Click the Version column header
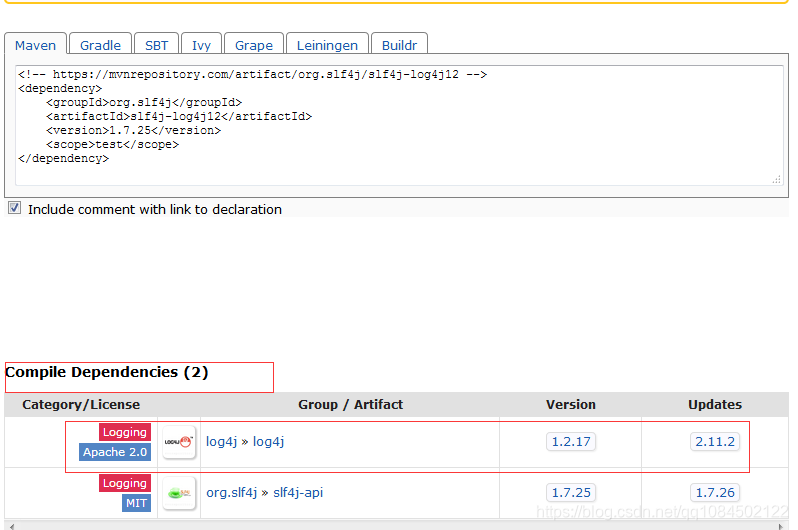Viewport: 798px width, 530px height. (x=571, y=405)
